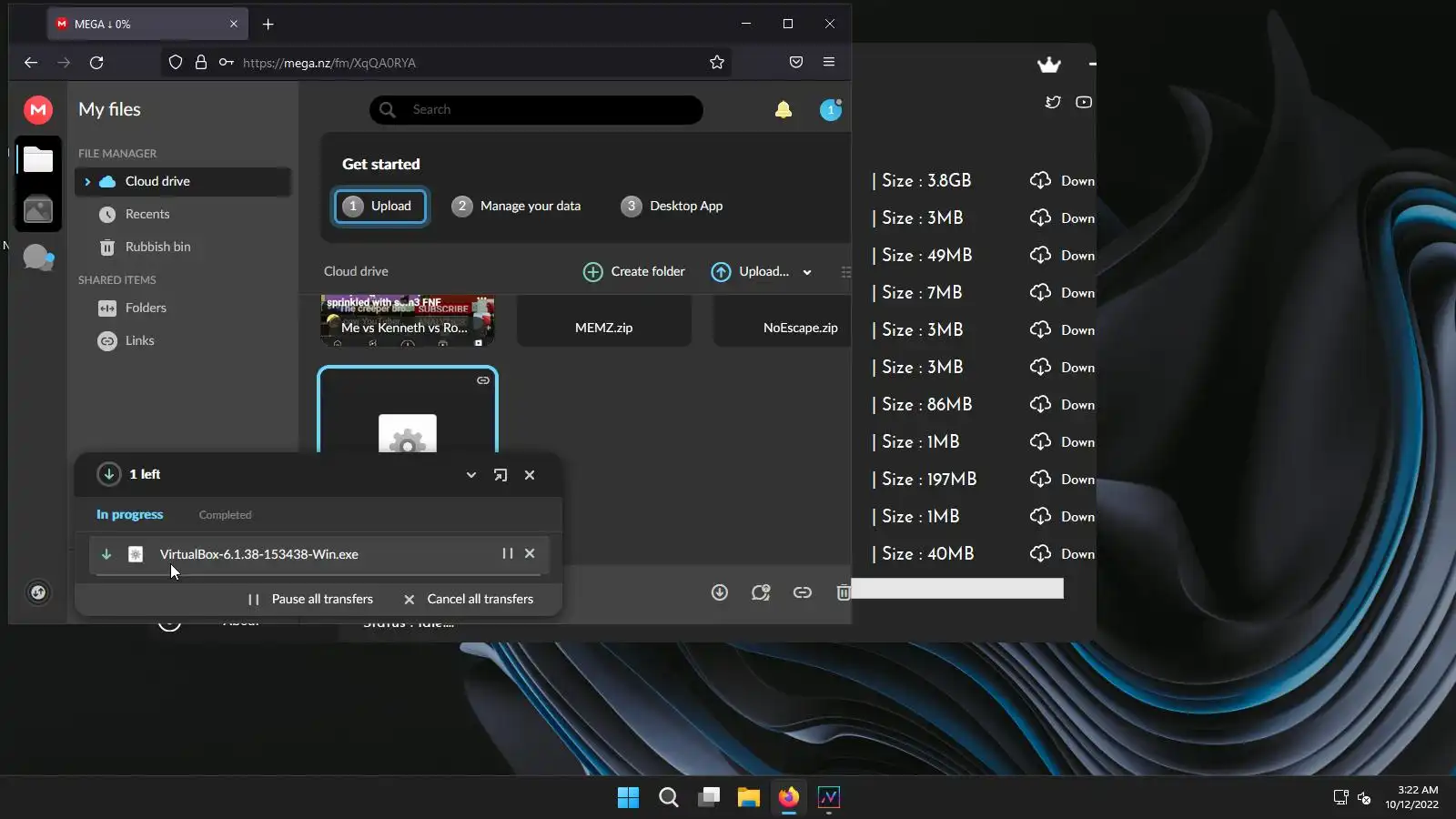Reload the MEGA page
Viewport: 1456px width, 819px height.
[96, 63]
